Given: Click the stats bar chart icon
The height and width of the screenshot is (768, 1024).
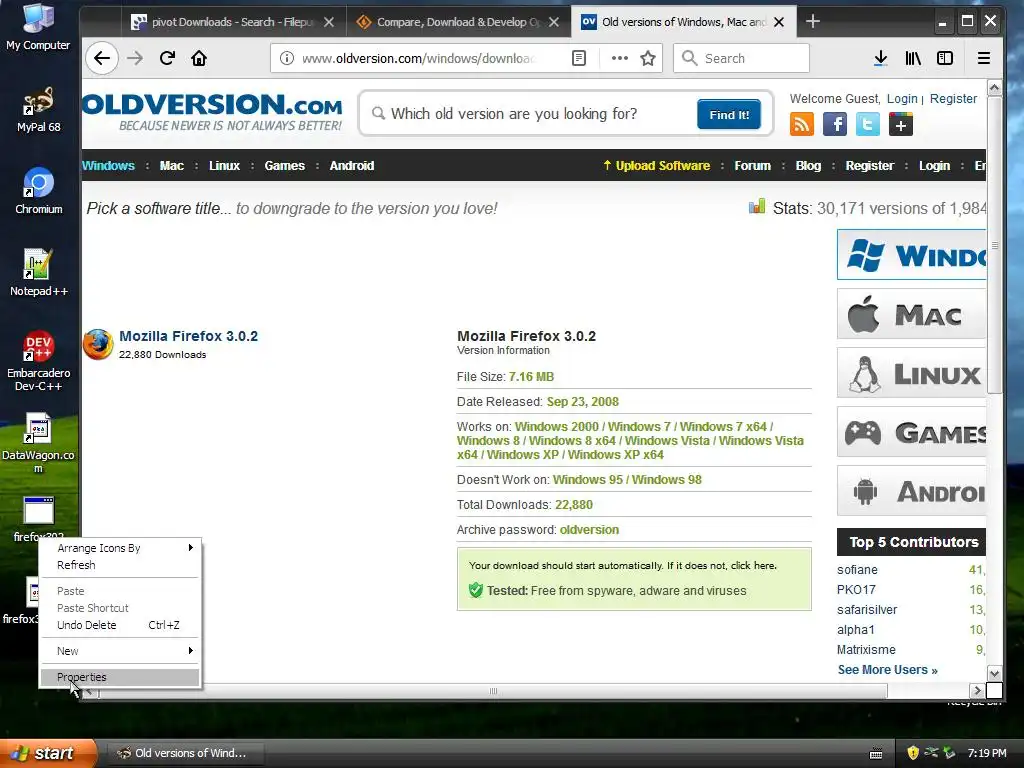Looking at the screenshot, I should [x=757, y=207].
